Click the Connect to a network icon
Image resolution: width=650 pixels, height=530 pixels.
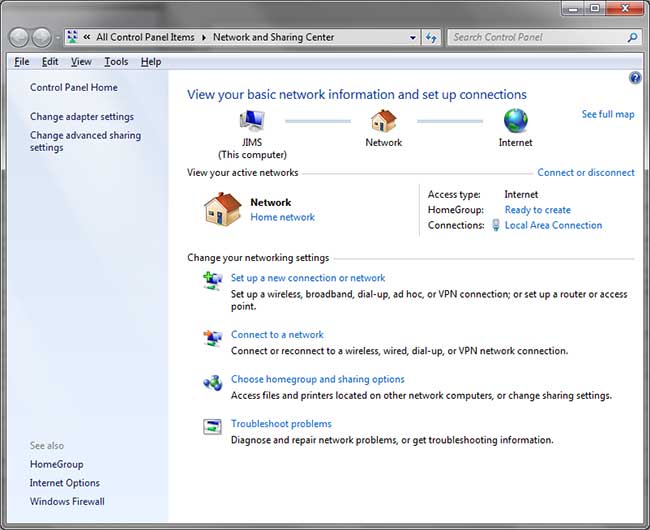pos(213,338)
